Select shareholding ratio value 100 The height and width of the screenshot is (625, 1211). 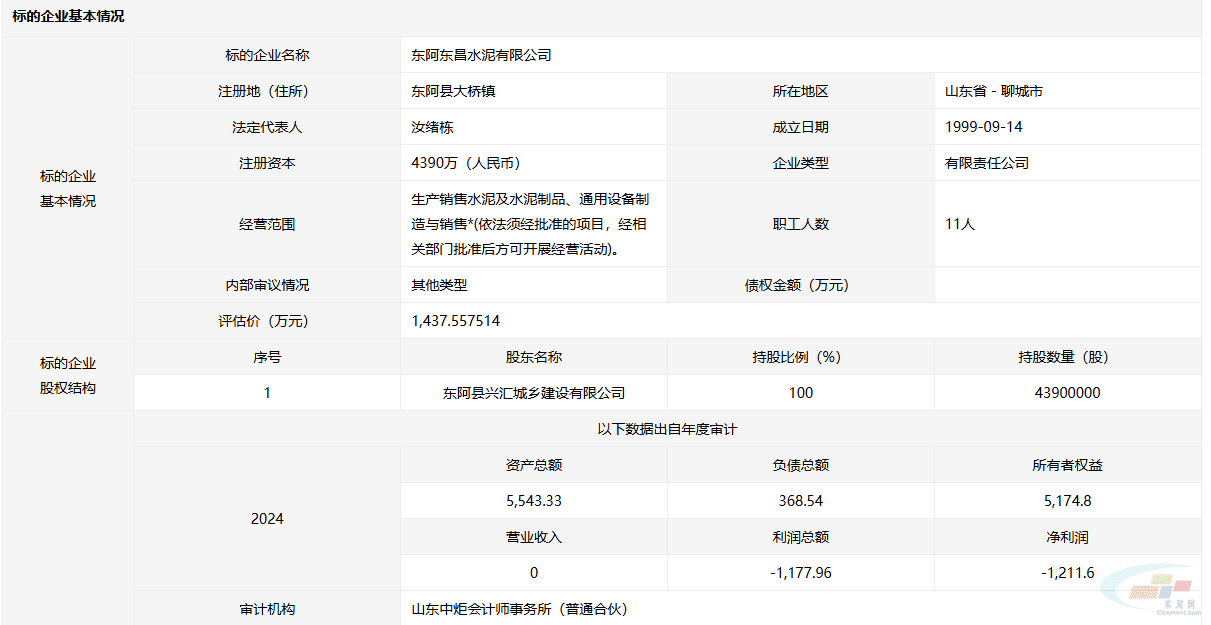[800, 393]
